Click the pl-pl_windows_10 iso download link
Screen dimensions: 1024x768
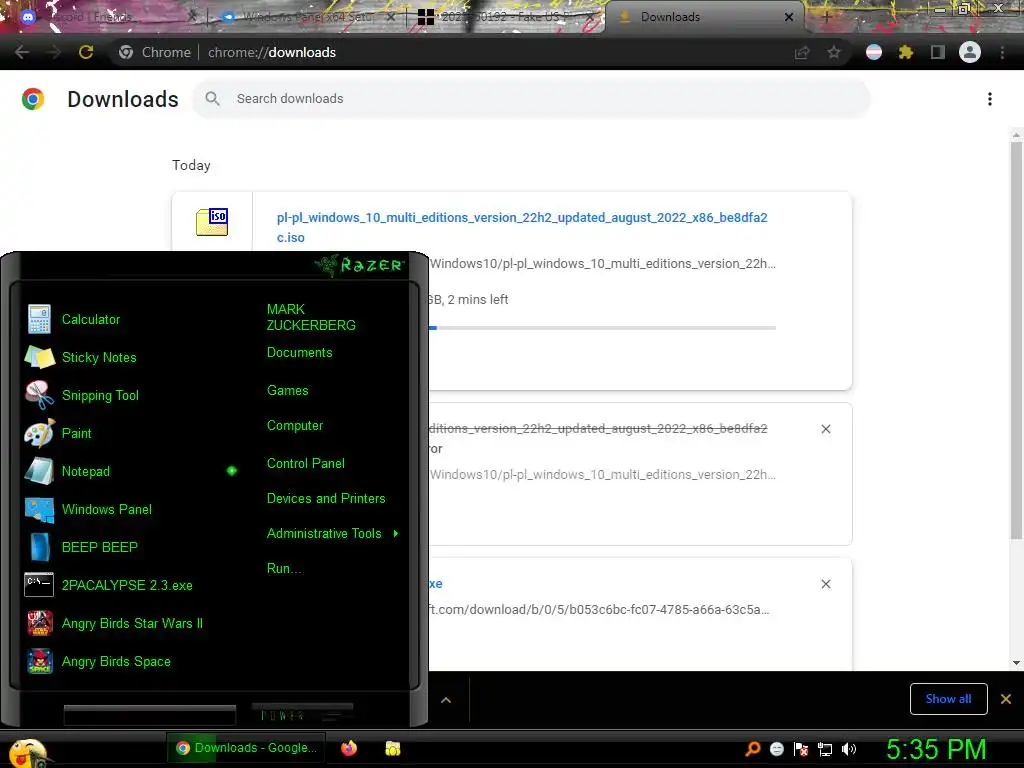[x=522, y=227]
